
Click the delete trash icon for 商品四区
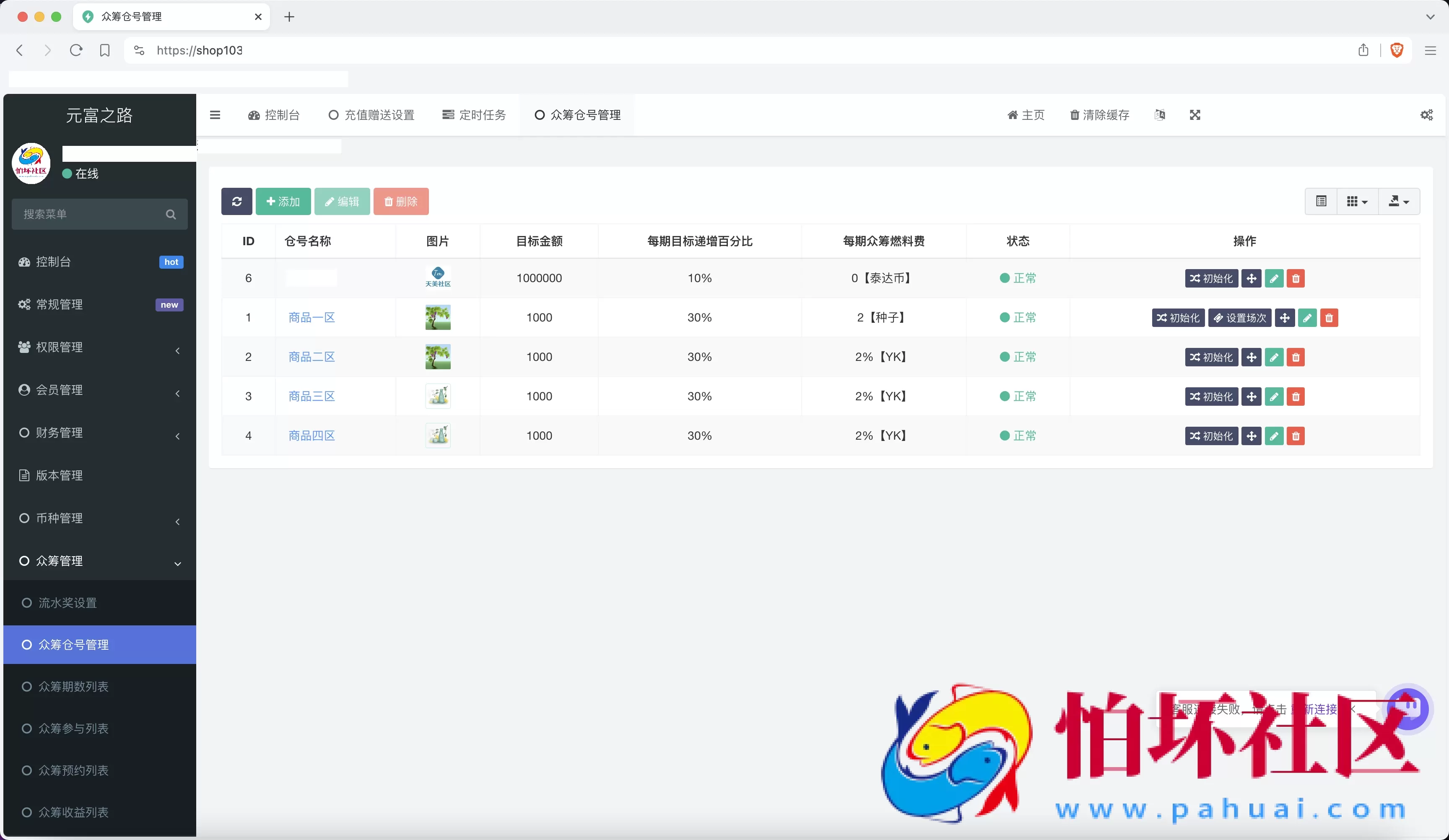[1296, 436]
